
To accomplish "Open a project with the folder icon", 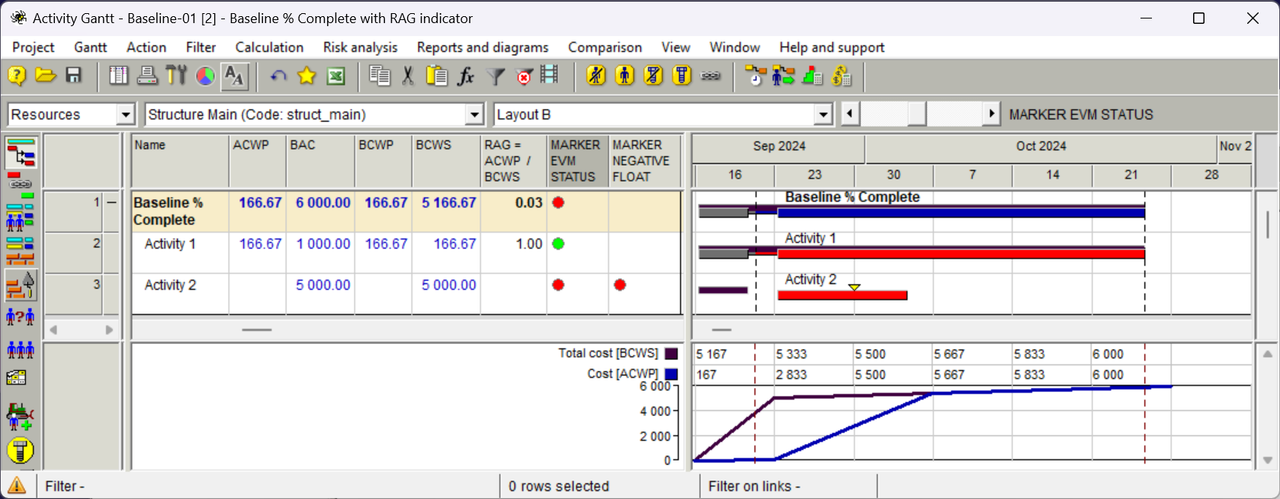I will point(45,76).
